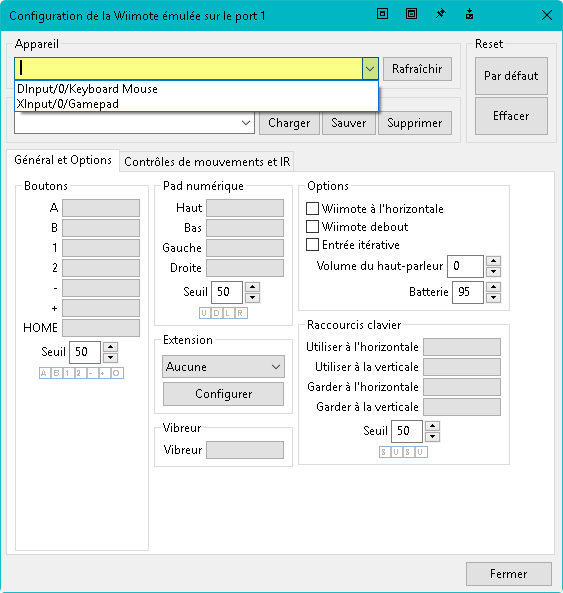Viewport: 563px width, 593px height.
Task: Select DInput/0/Keyboard Mouse device
Action: coord(196,89)
